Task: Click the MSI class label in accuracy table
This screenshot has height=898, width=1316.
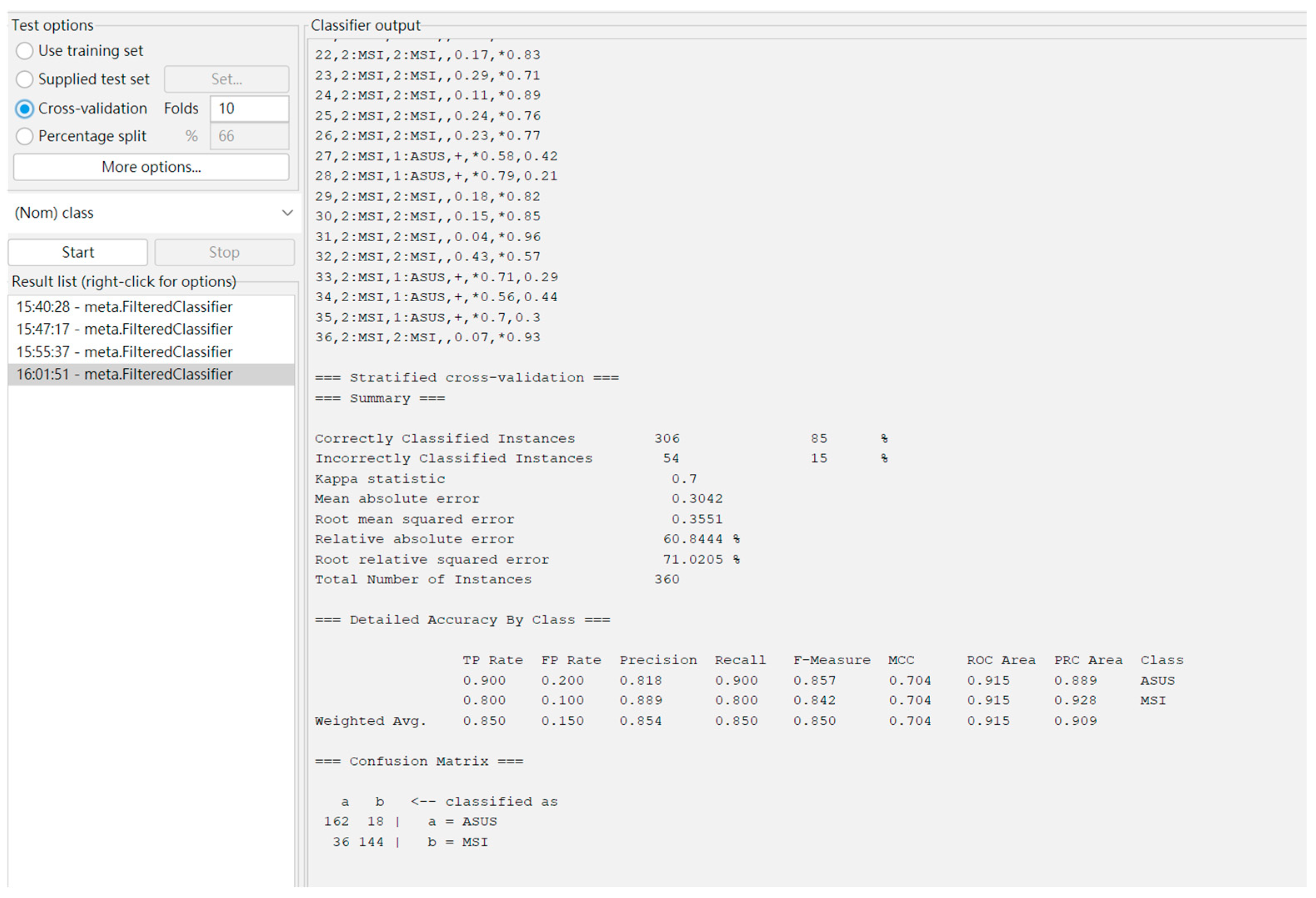Action: point(1153,701)
